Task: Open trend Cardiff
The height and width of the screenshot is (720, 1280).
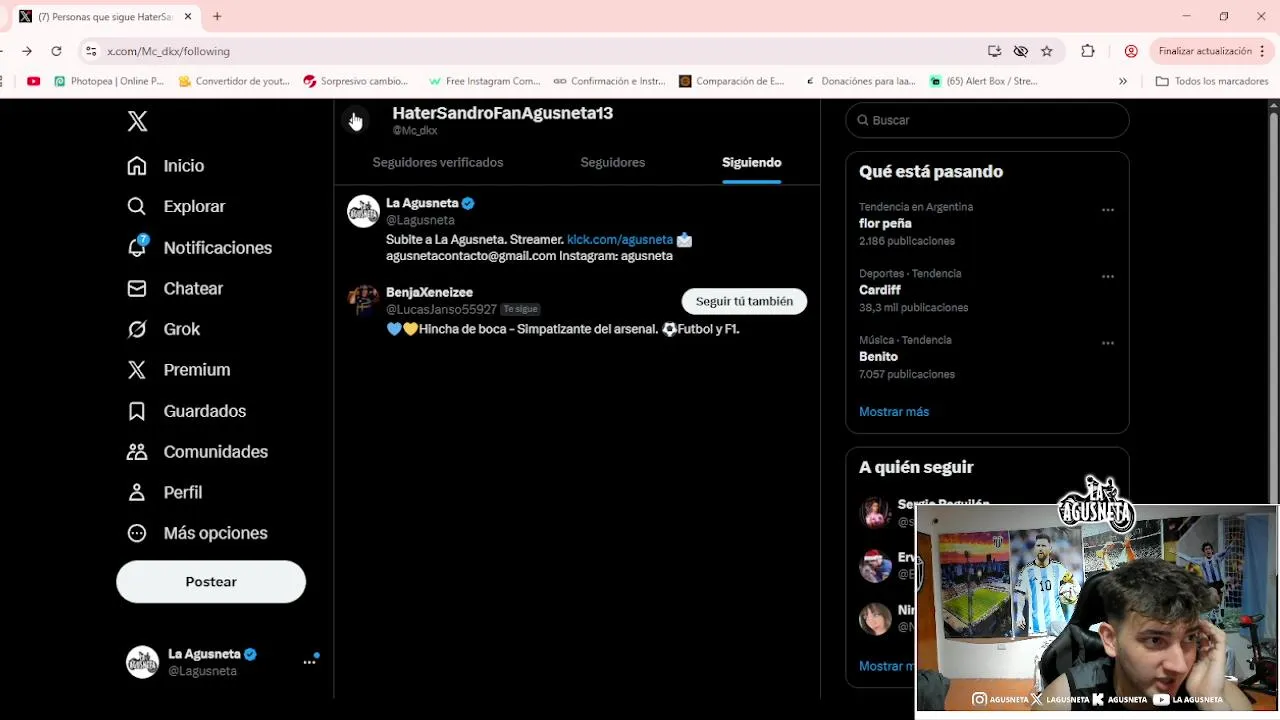Action: 880,290
